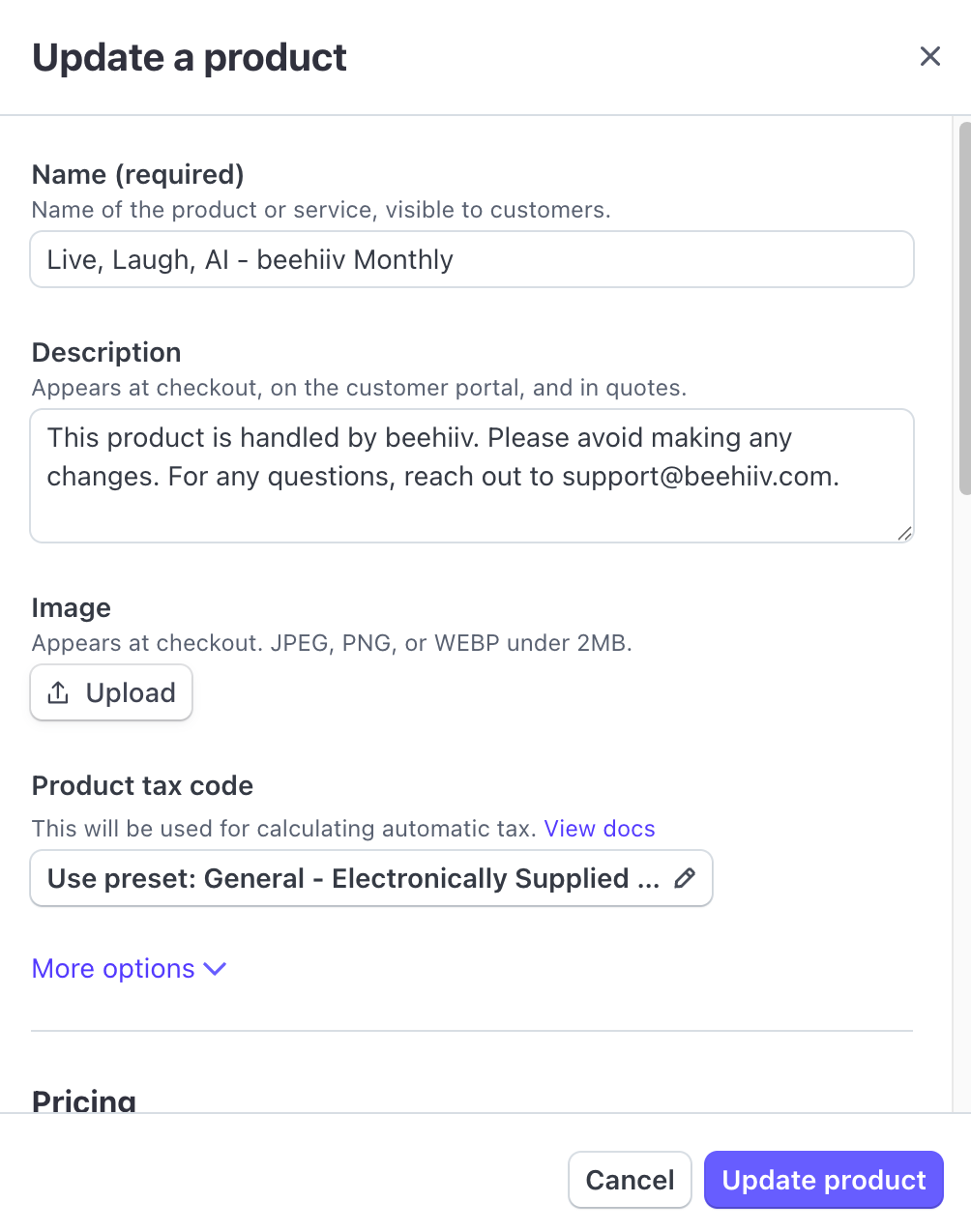Click the More options link text
The width and height of the screenshot is (971, 1232).
(113, 969)
